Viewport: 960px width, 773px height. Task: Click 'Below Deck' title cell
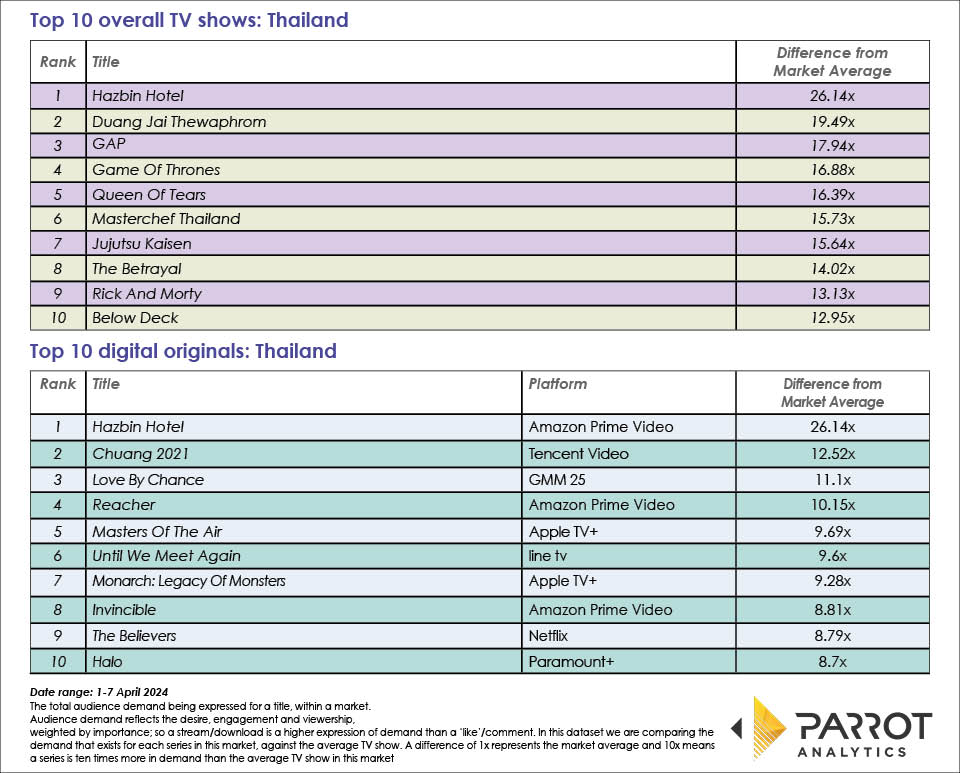point(411,318)
